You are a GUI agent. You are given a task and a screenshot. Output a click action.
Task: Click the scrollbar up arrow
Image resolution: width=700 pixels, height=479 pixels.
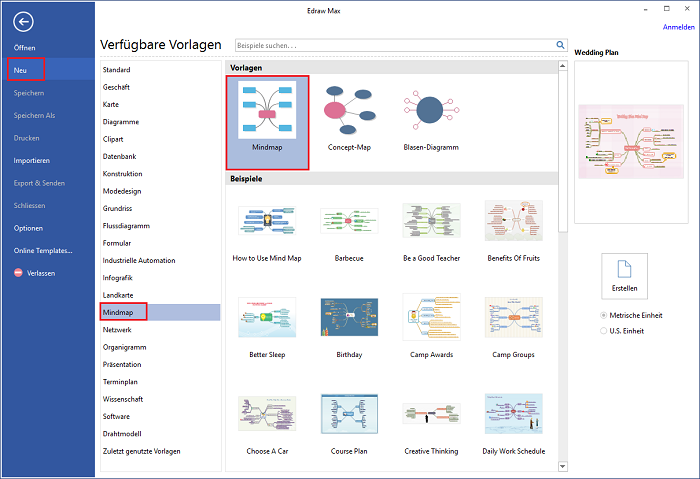pyautogui.click(x=562, y=66)
